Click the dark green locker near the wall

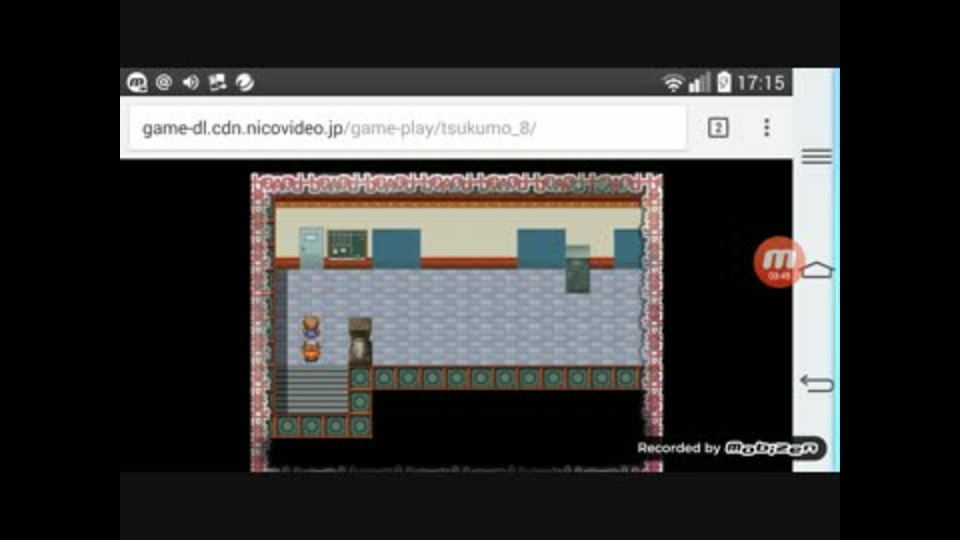pos(577,269)
